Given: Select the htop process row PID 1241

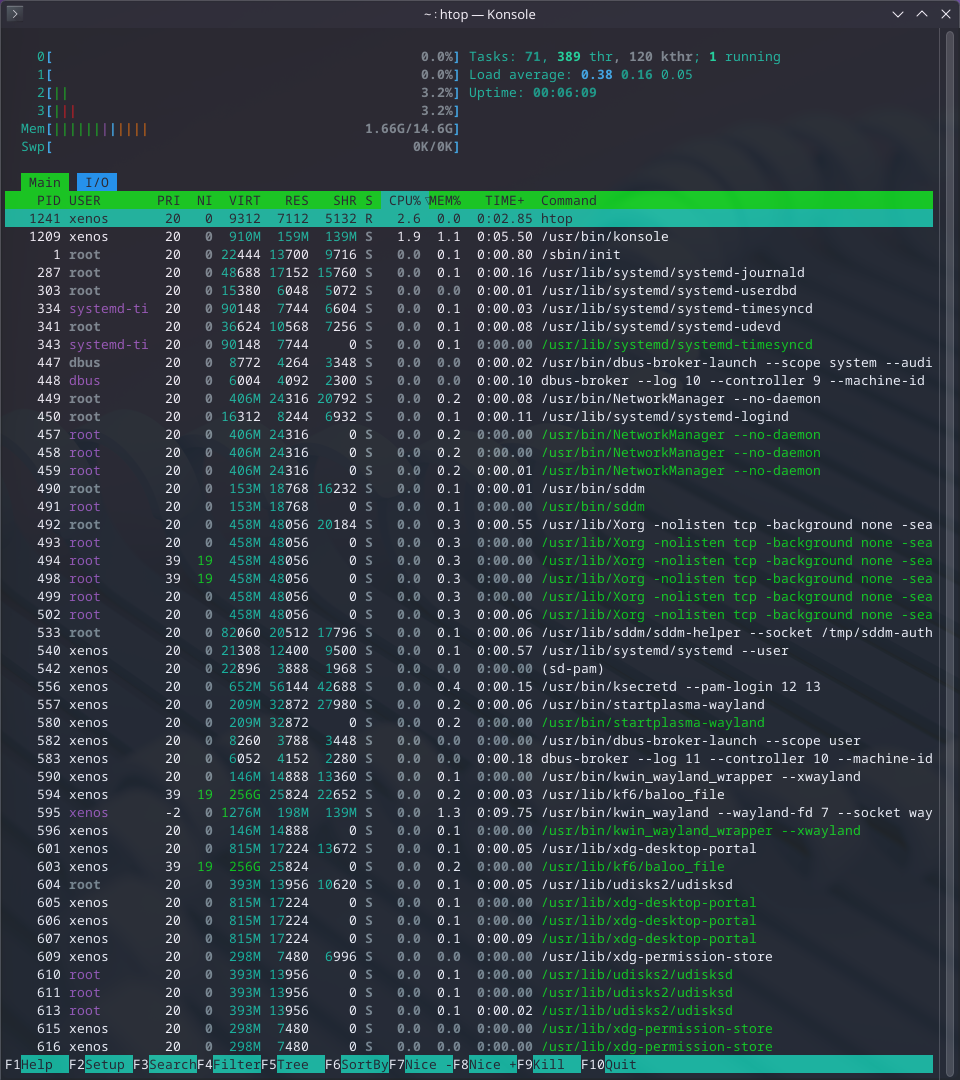Looking at the screenshot, I should pyautogui.click(x=469, y=218).
